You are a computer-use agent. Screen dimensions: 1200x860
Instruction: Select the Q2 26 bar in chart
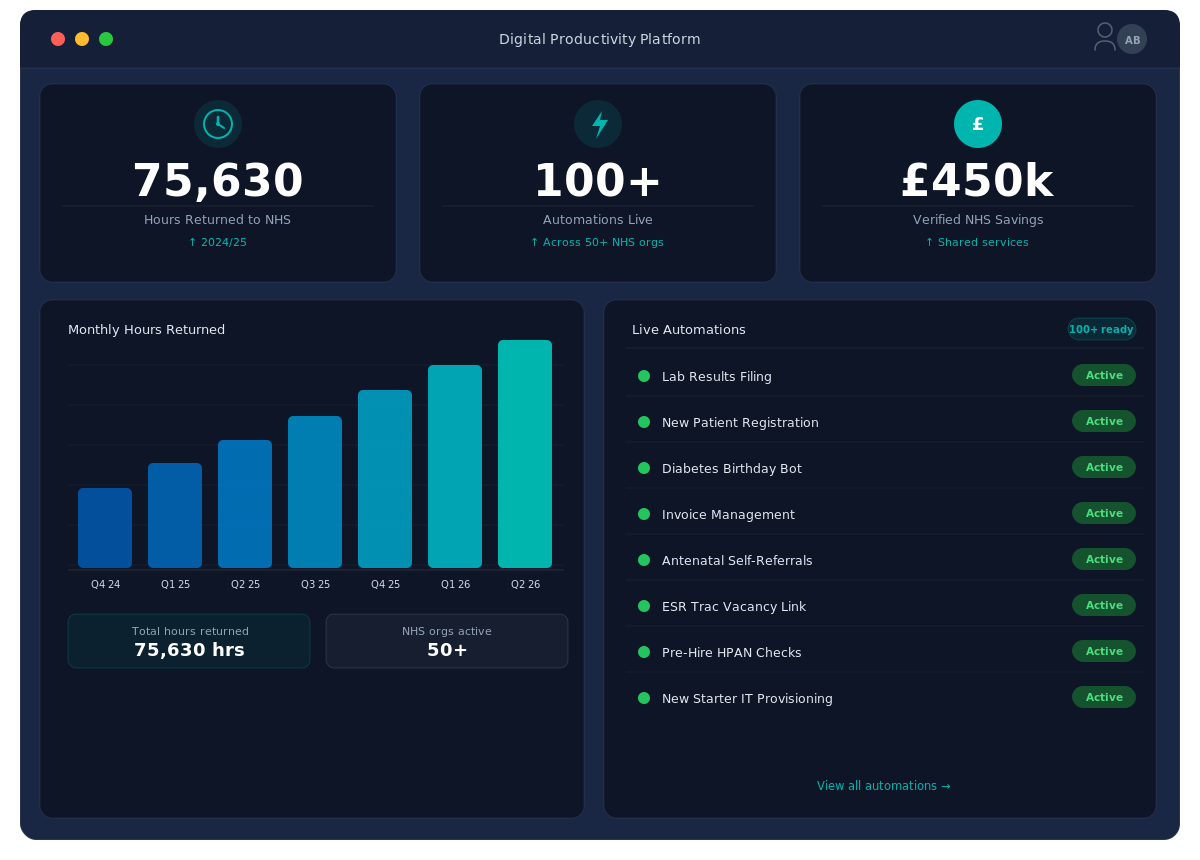[525, 454]
